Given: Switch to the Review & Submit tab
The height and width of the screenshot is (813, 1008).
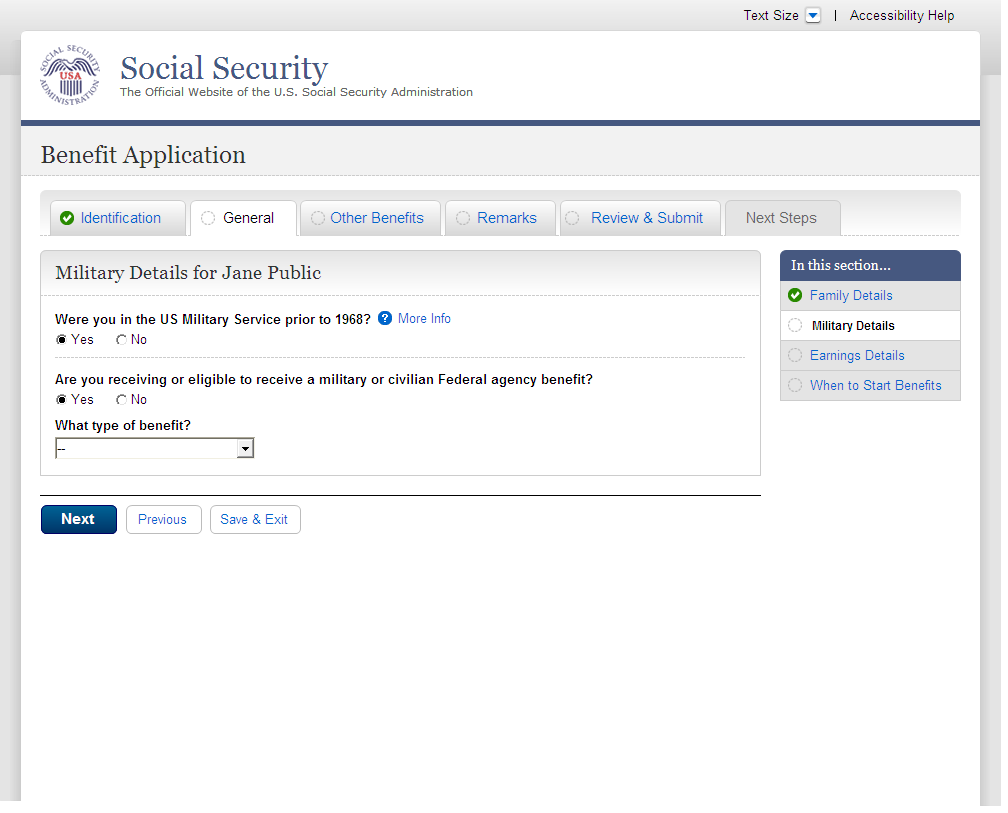Looking at the screenshot, I should (x=646, y=218).
